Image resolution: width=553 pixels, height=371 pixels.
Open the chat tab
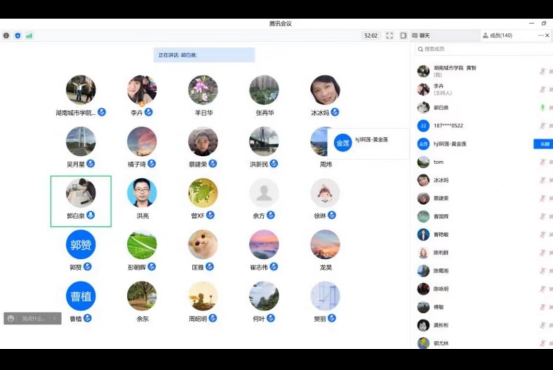tap(421, 36)
